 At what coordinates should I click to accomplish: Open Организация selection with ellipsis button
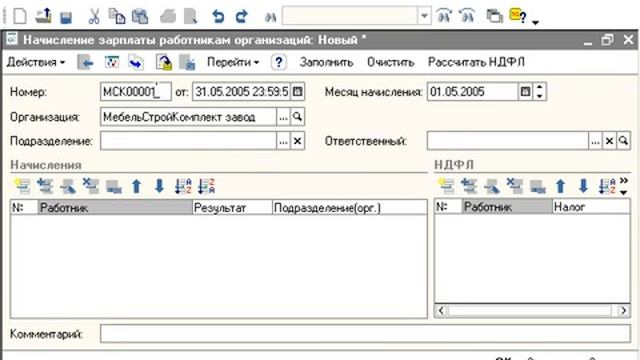pos(283,117)
